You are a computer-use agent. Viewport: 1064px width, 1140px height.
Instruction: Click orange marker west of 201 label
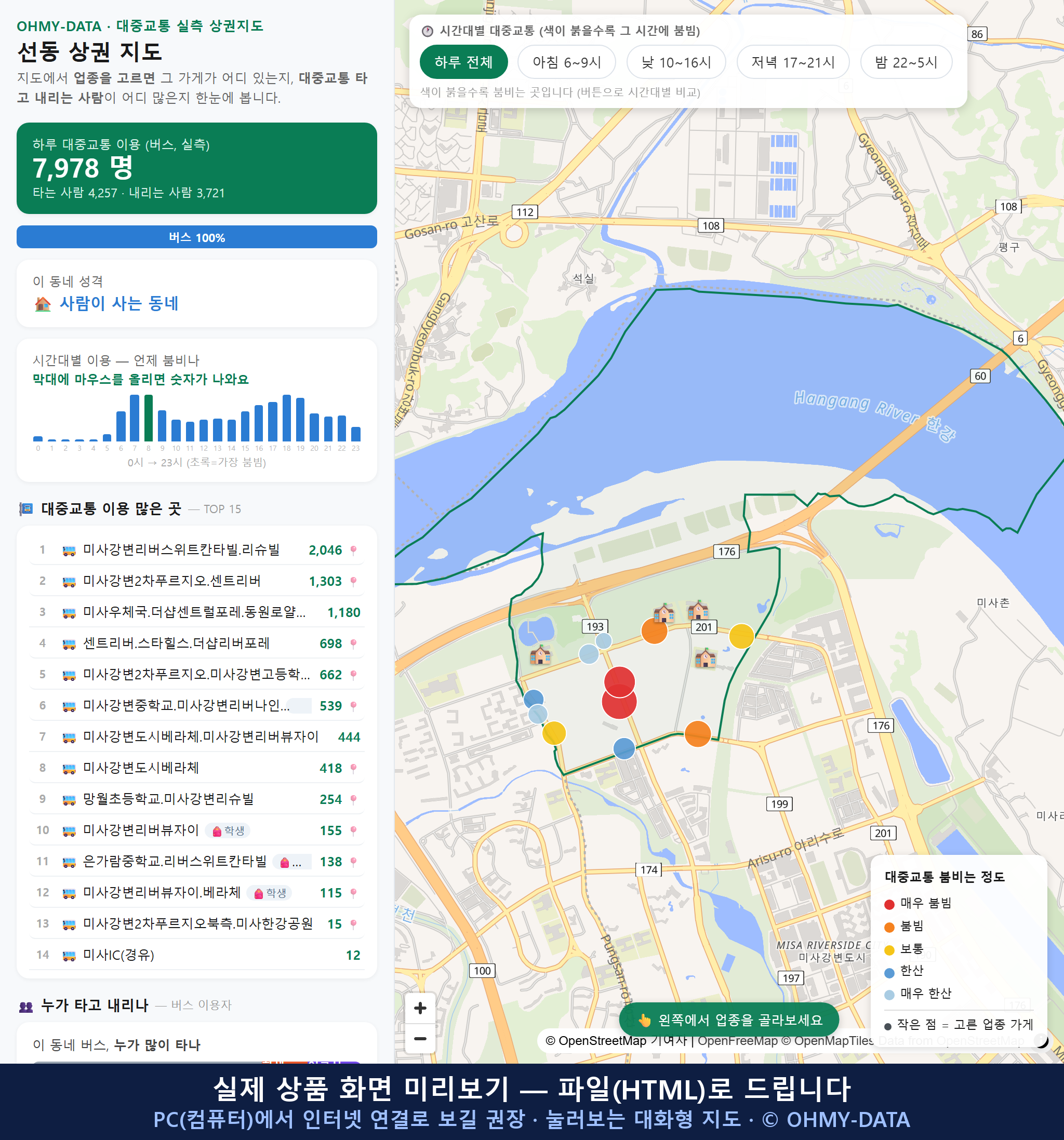point(655,632)
